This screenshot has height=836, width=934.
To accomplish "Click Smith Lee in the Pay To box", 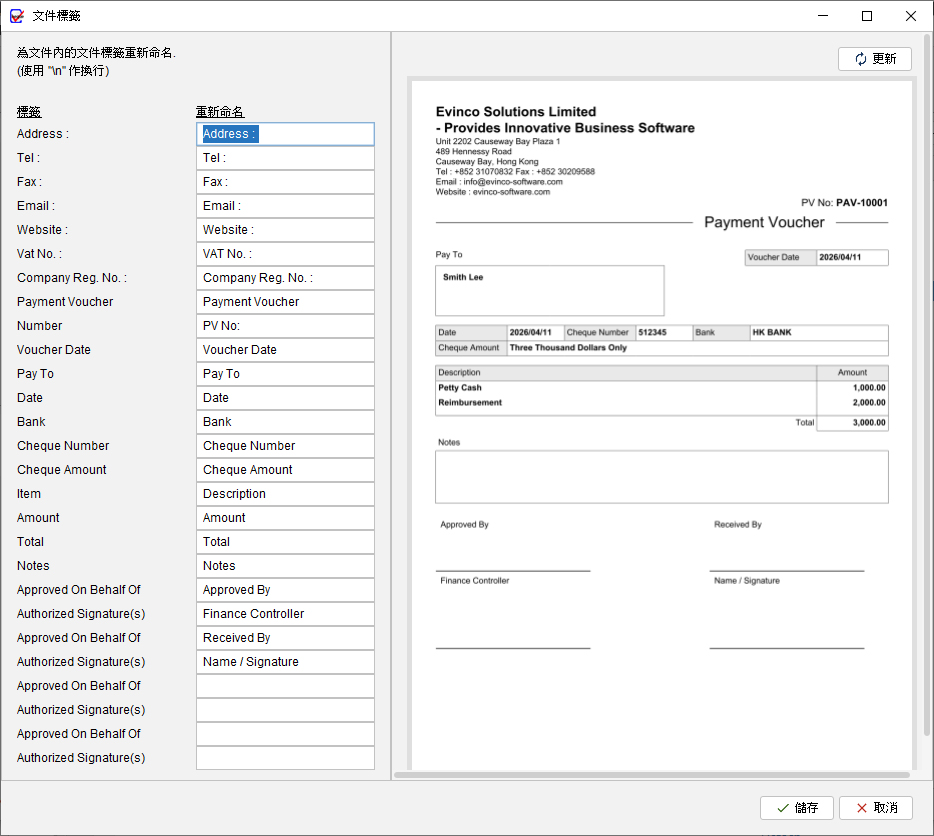I will pos(463,277).
